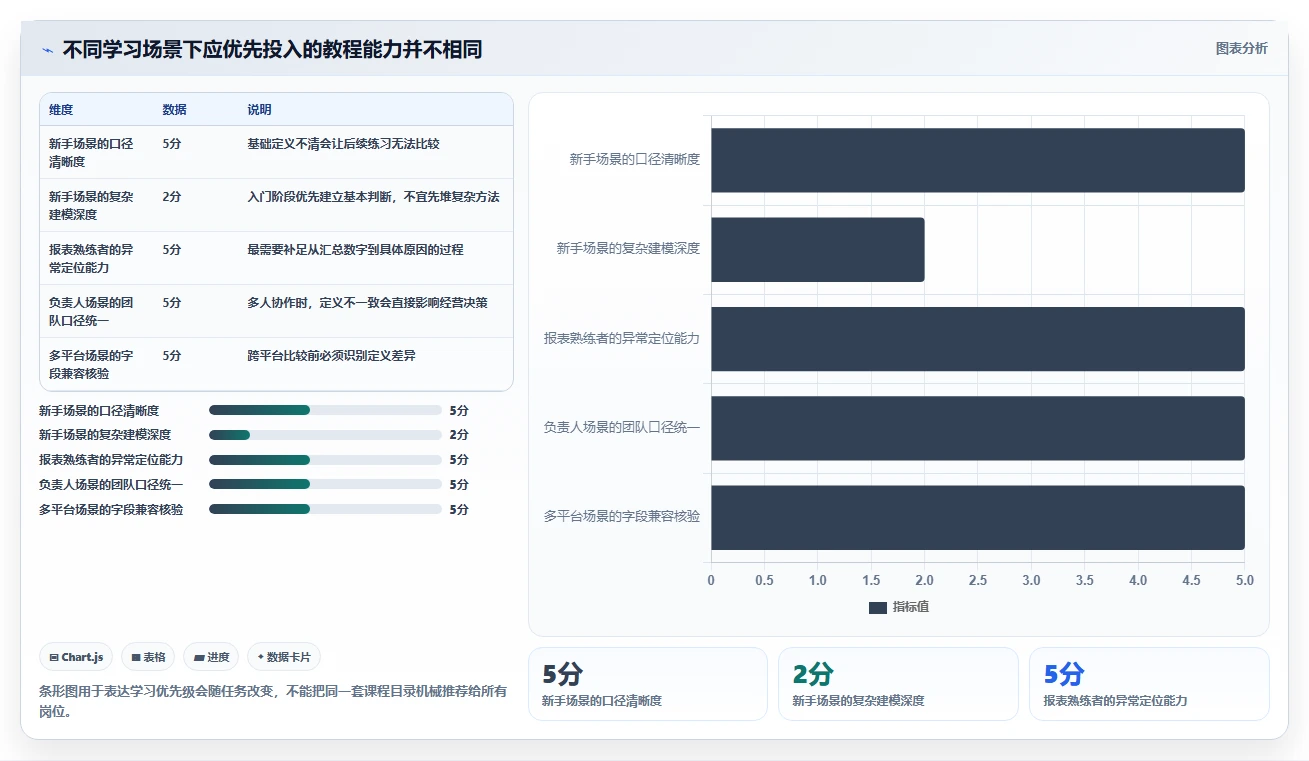Open the 2分 card for 新手场景的复杂建模深度

pos(898,684)
